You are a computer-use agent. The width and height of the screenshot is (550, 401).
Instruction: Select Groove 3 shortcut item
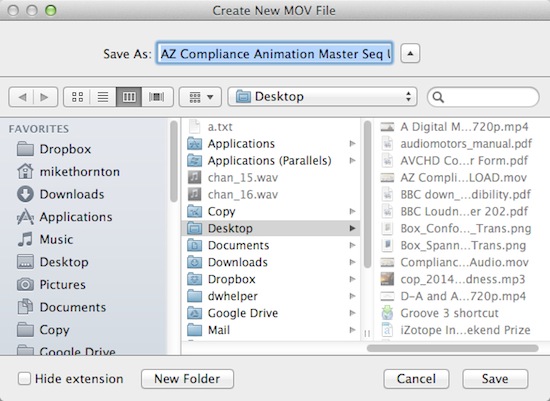(463, 313)
